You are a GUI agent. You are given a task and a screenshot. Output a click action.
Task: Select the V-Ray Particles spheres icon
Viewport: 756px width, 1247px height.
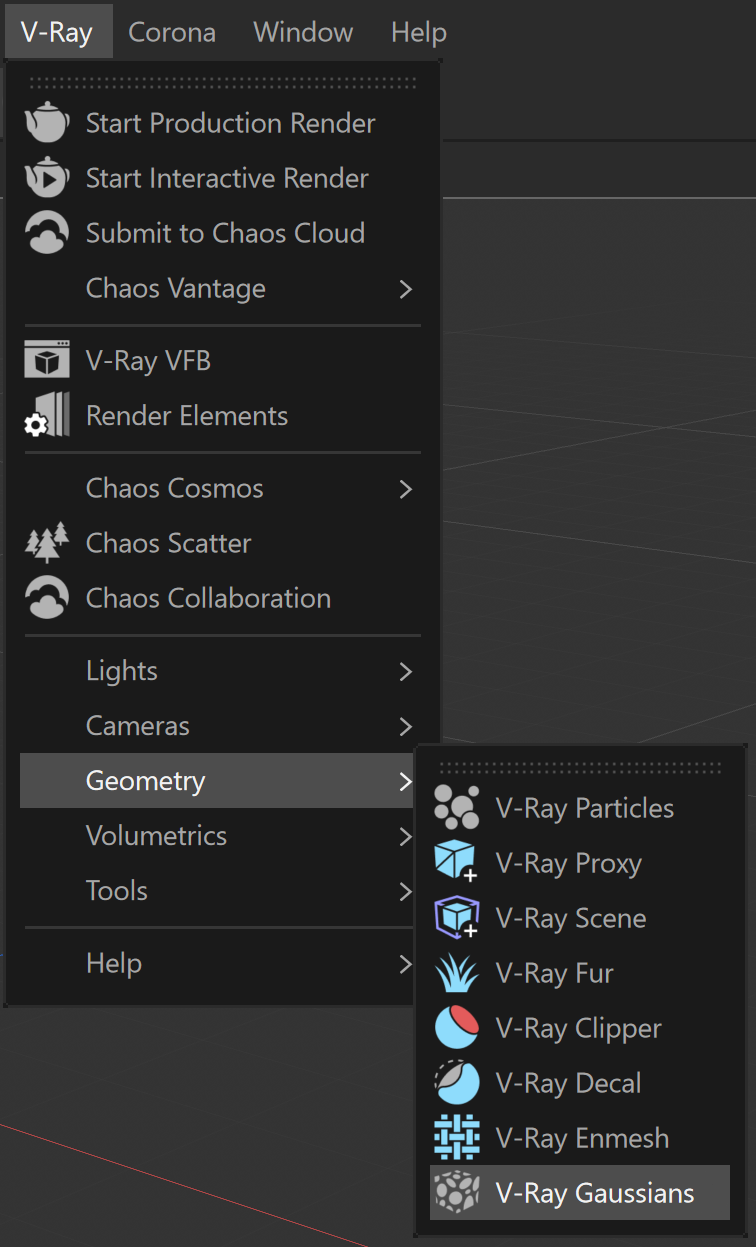pyautogui.click(x=457, y=808)
